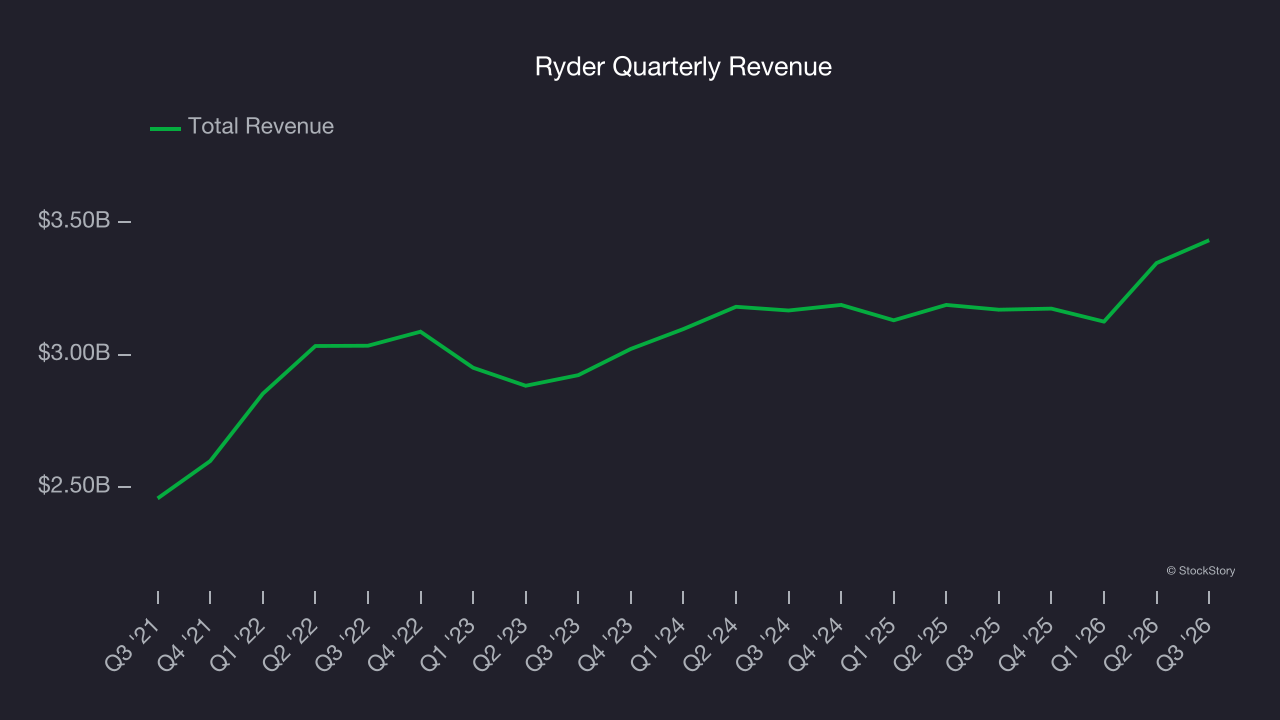Image resolution: width=1280 pixels, height=720 pixels.
Task: Click the Q2 '25 x-axis label
Action: coord(920,644)
